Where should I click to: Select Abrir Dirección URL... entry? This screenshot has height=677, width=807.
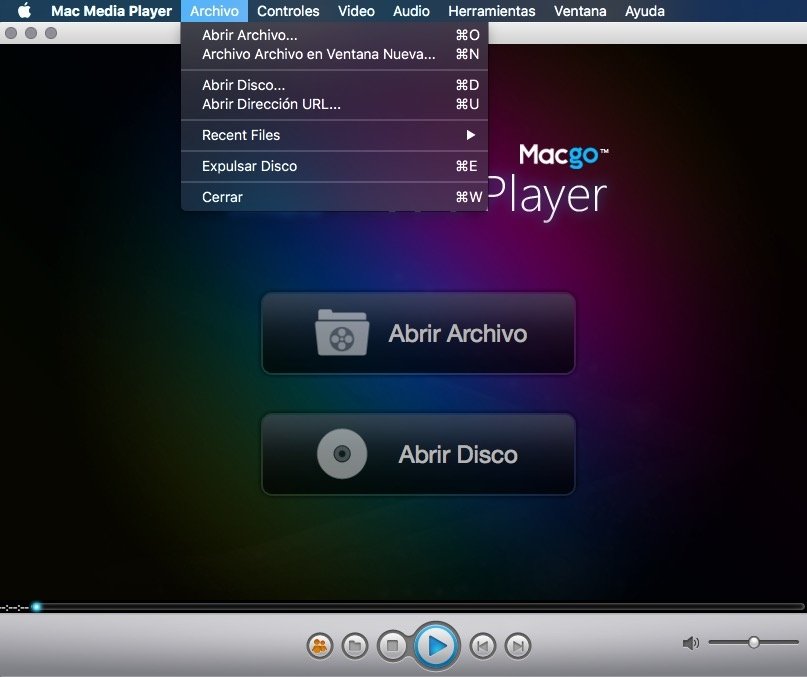(335, 104)
